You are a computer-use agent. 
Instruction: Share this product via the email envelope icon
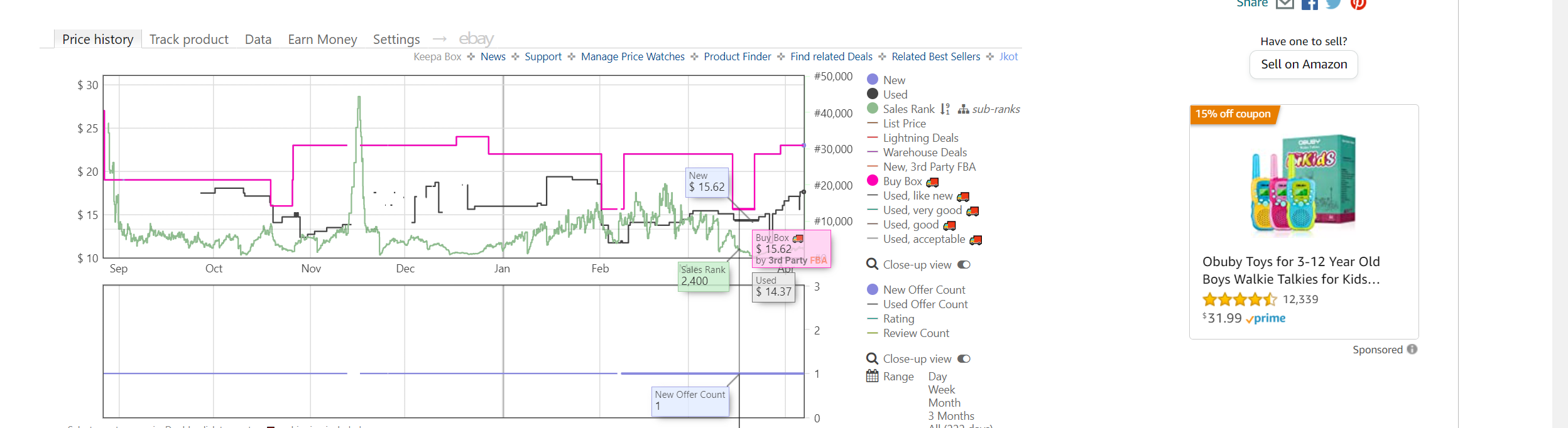(1285, 4)
